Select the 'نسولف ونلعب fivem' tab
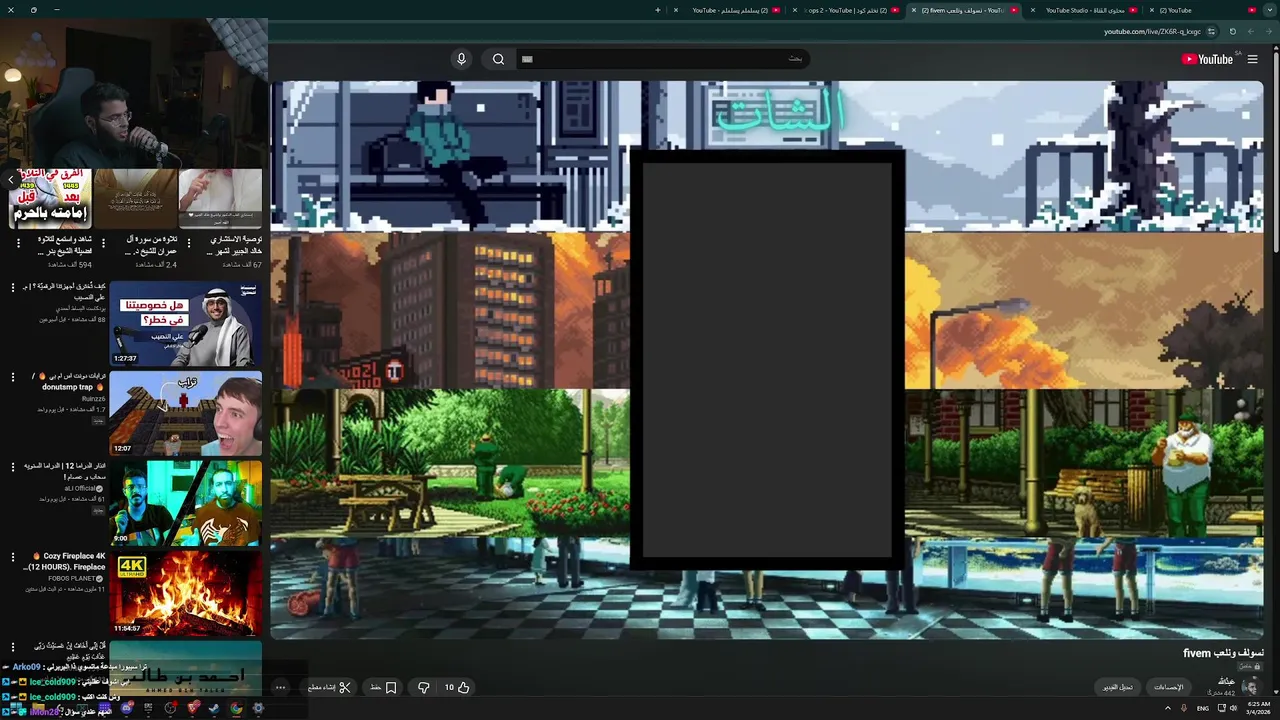Image resolution: width=1280 pixels, height=720 pixels. tap(965, 10)
